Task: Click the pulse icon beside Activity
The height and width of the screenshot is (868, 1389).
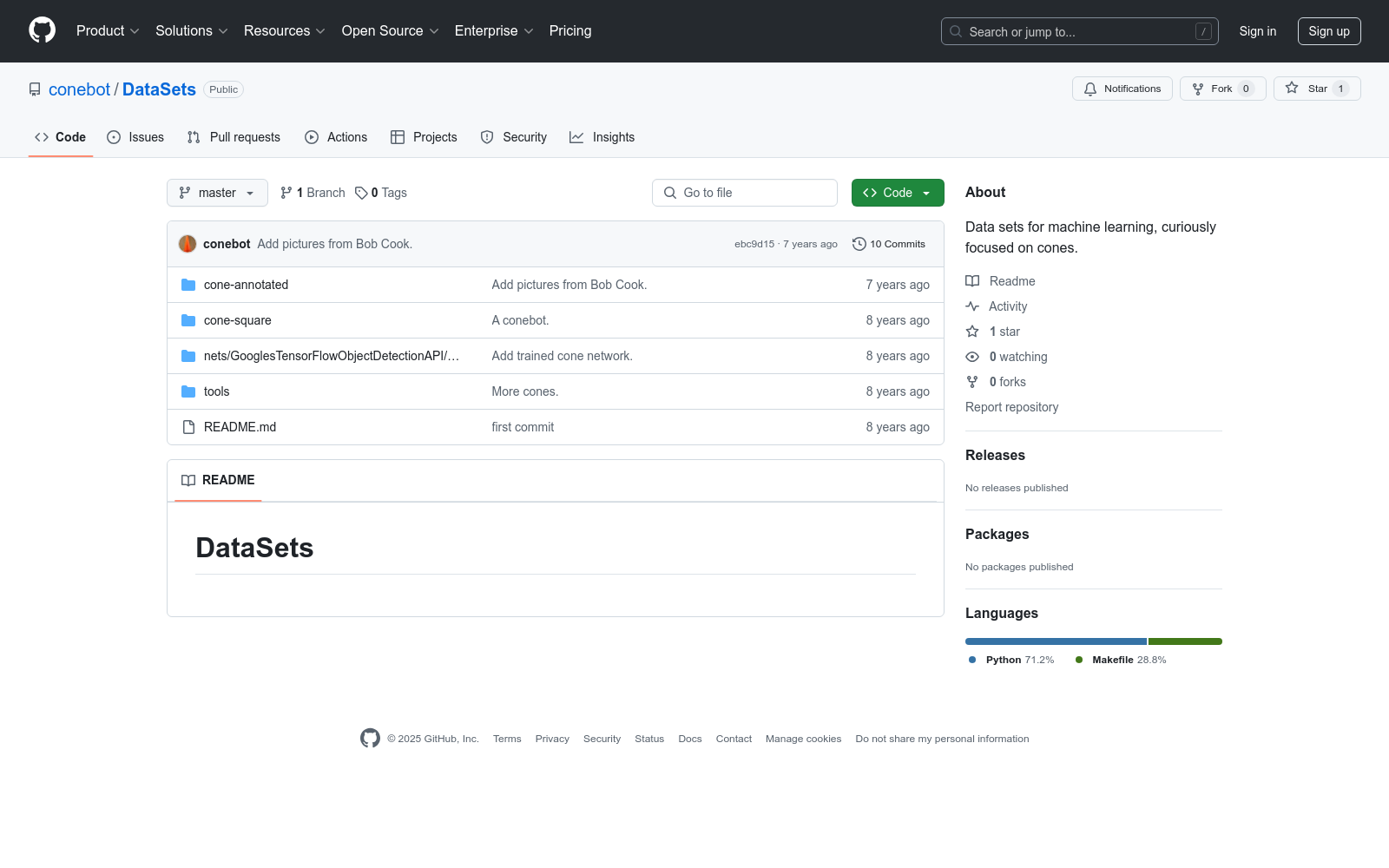Action: click(972, 306)
